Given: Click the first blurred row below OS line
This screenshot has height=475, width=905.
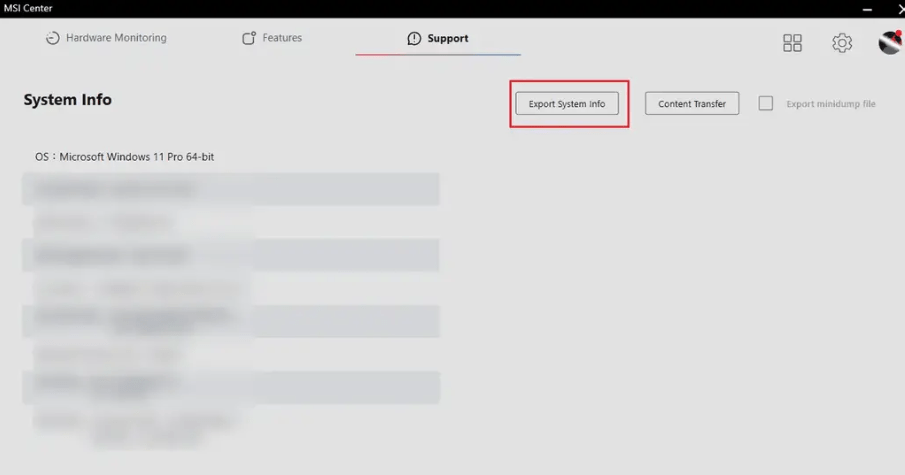Looking at the screenshot, I should pyautogui.click(x=230, y=189).
